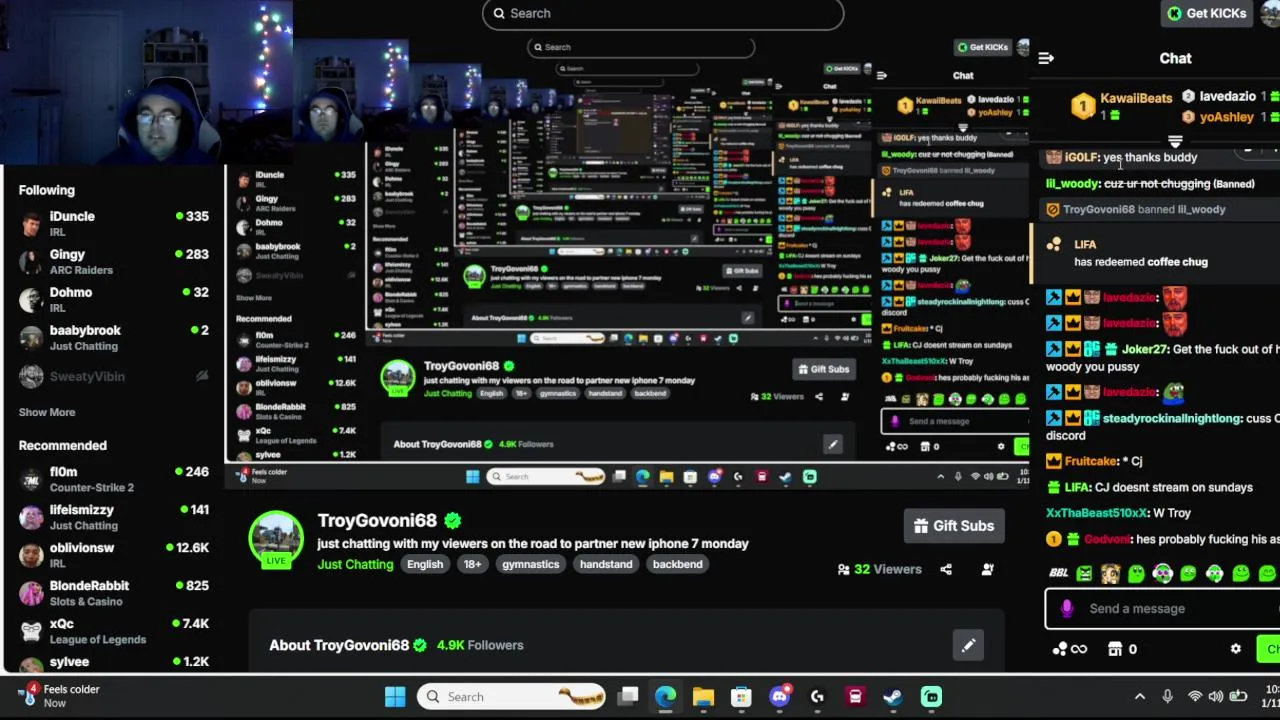Viewport: 1280px width, 720px height.
Task: Open the TroyGovoni68 live avatar thumbnail
Action: click(276, 539)
